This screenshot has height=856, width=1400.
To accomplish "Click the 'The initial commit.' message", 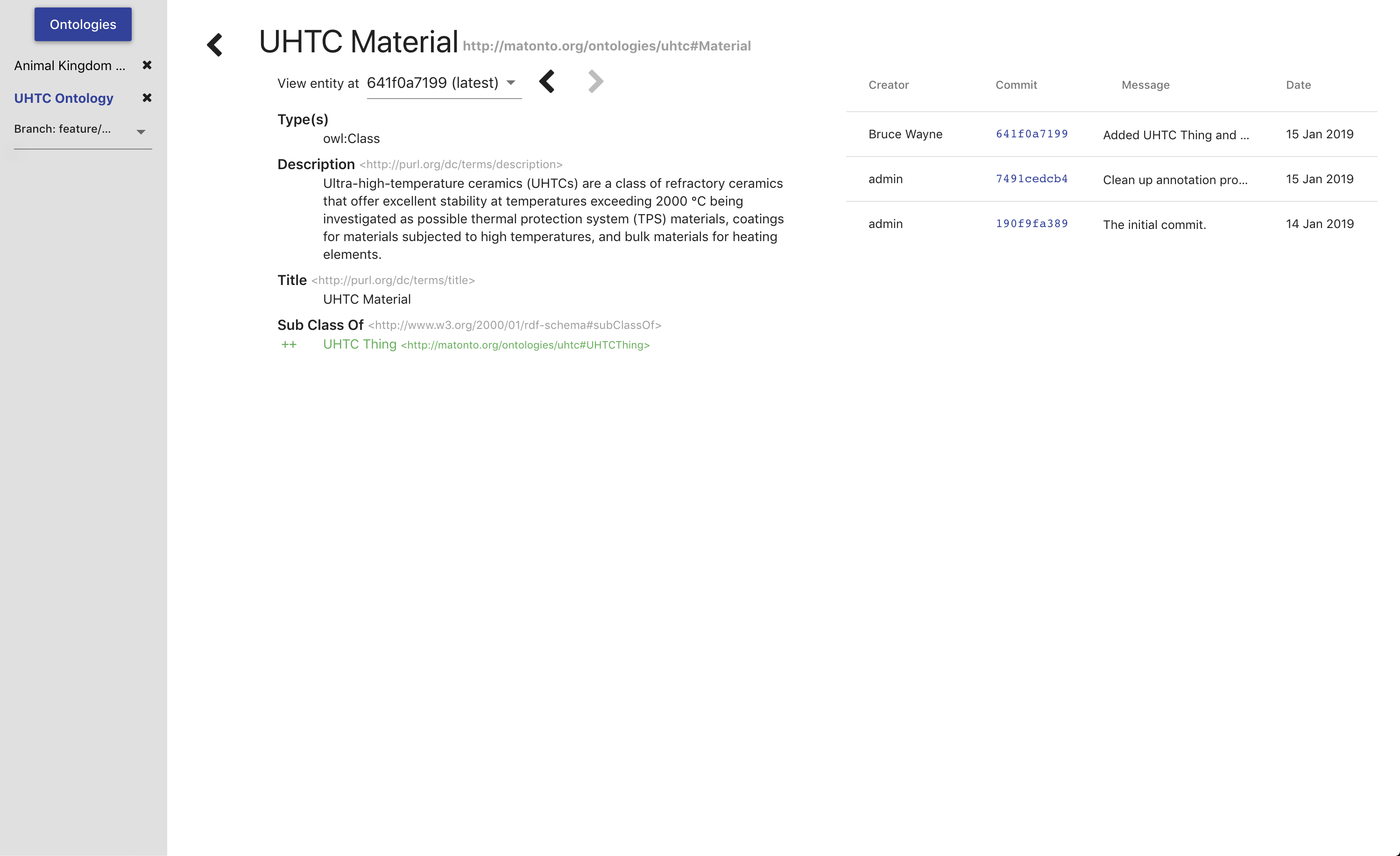I will [x=1154, y=225].
